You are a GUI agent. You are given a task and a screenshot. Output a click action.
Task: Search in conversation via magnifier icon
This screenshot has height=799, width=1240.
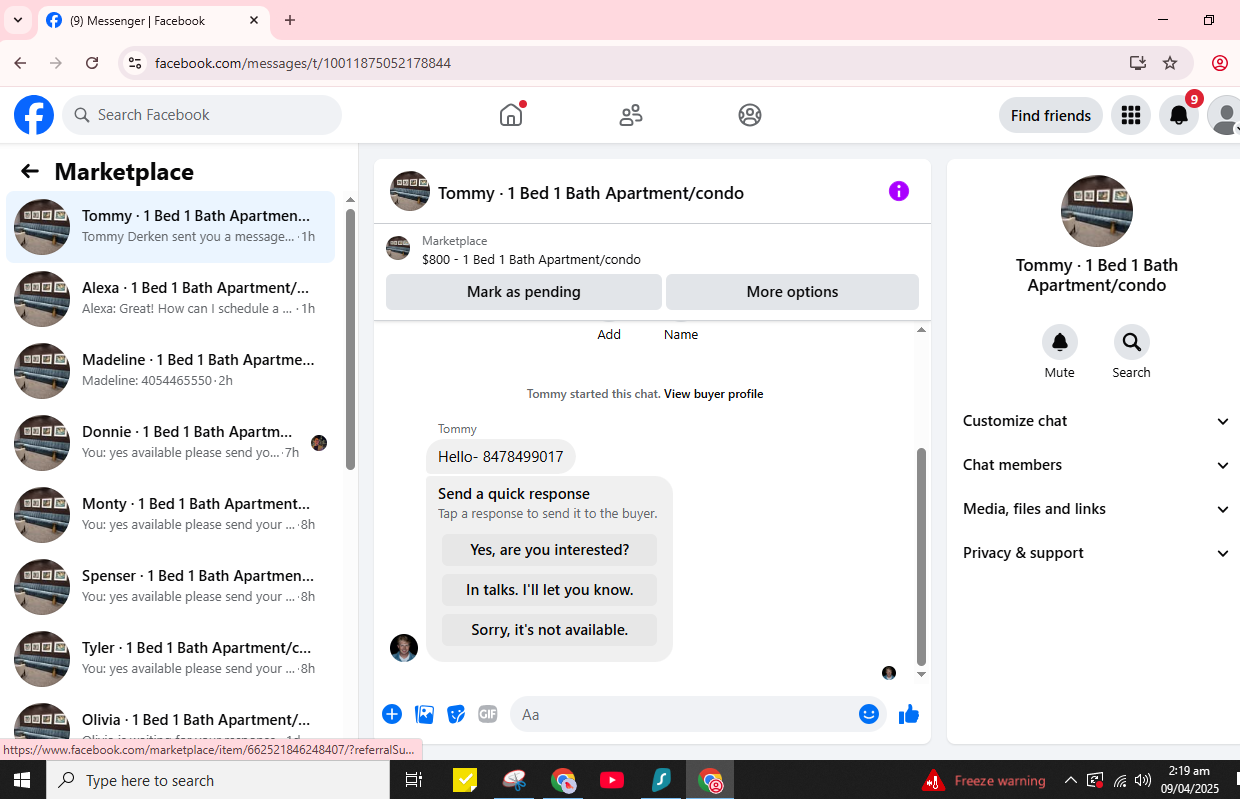[1132, 342]
